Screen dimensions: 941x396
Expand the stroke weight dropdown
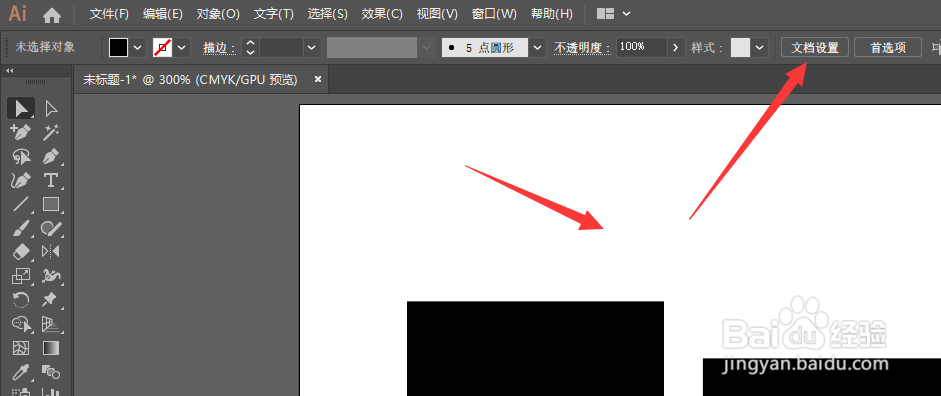(311, 47)
